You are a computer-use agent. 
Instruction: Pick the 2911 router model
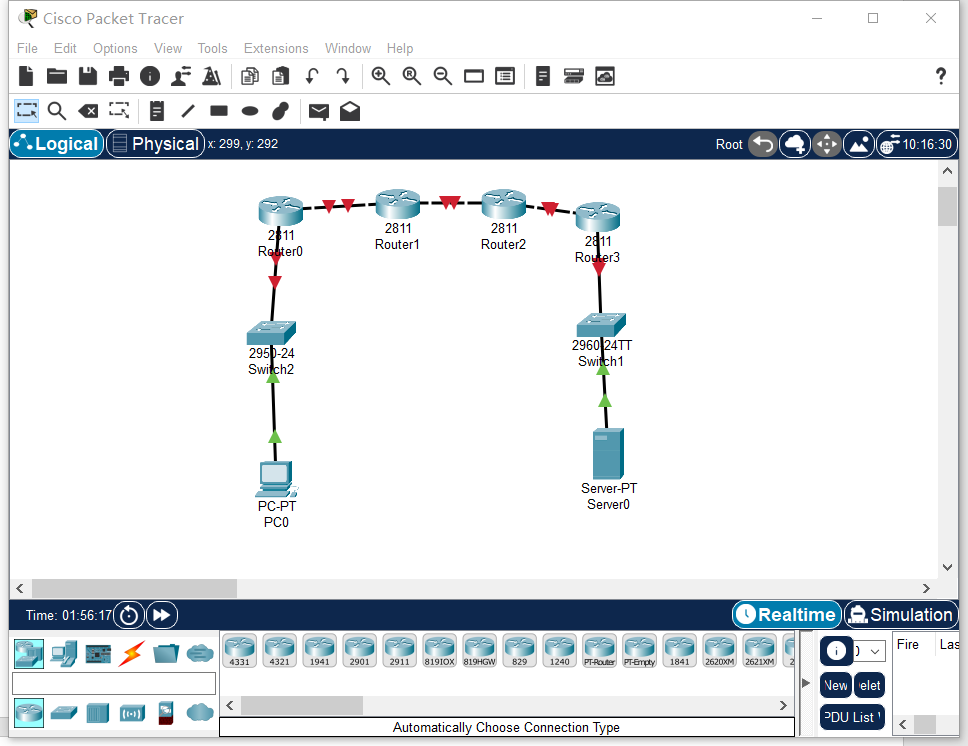click(x=399, y=651)
